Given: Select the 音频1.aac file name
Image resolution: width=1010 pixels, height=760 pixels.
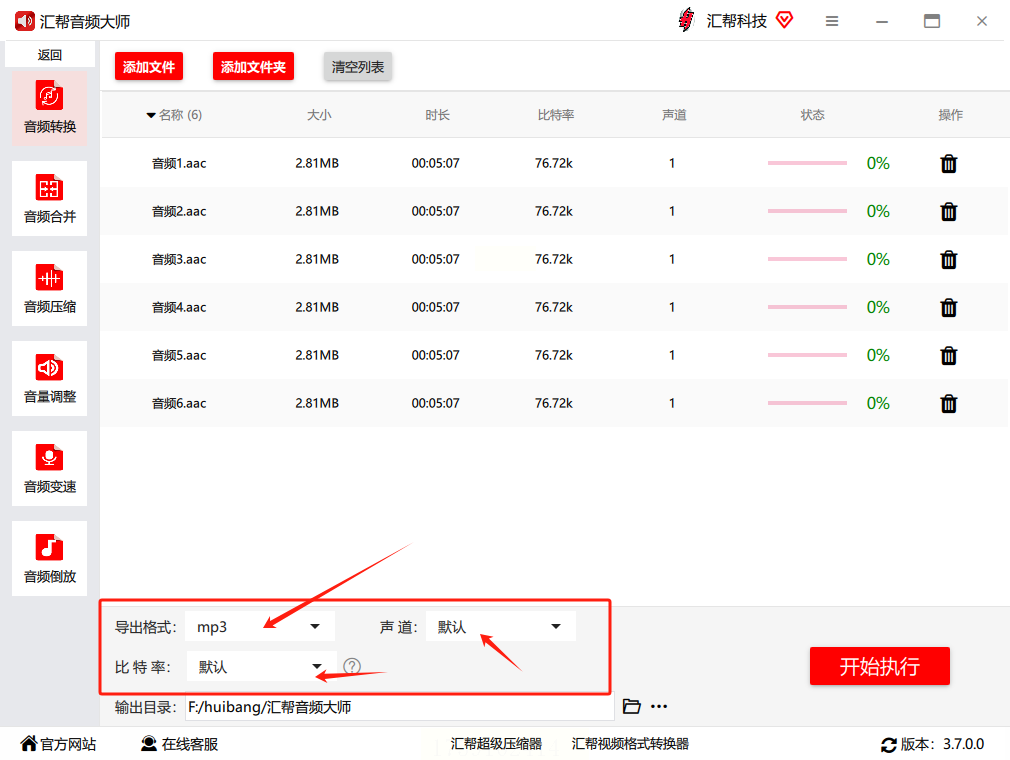Looking at the screenshot, I should click(x=179, y=164).
